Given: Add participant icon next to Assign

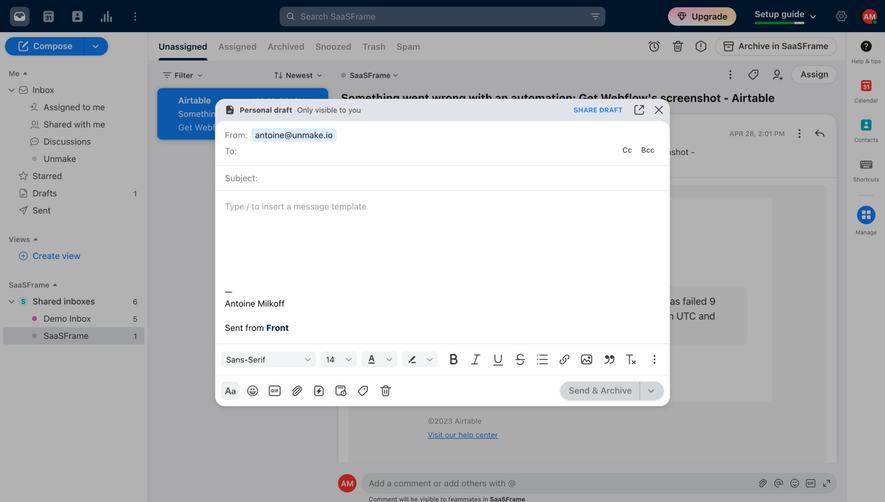Looking at the screenshot, I should pyautogui.click(x=777, y=75).
